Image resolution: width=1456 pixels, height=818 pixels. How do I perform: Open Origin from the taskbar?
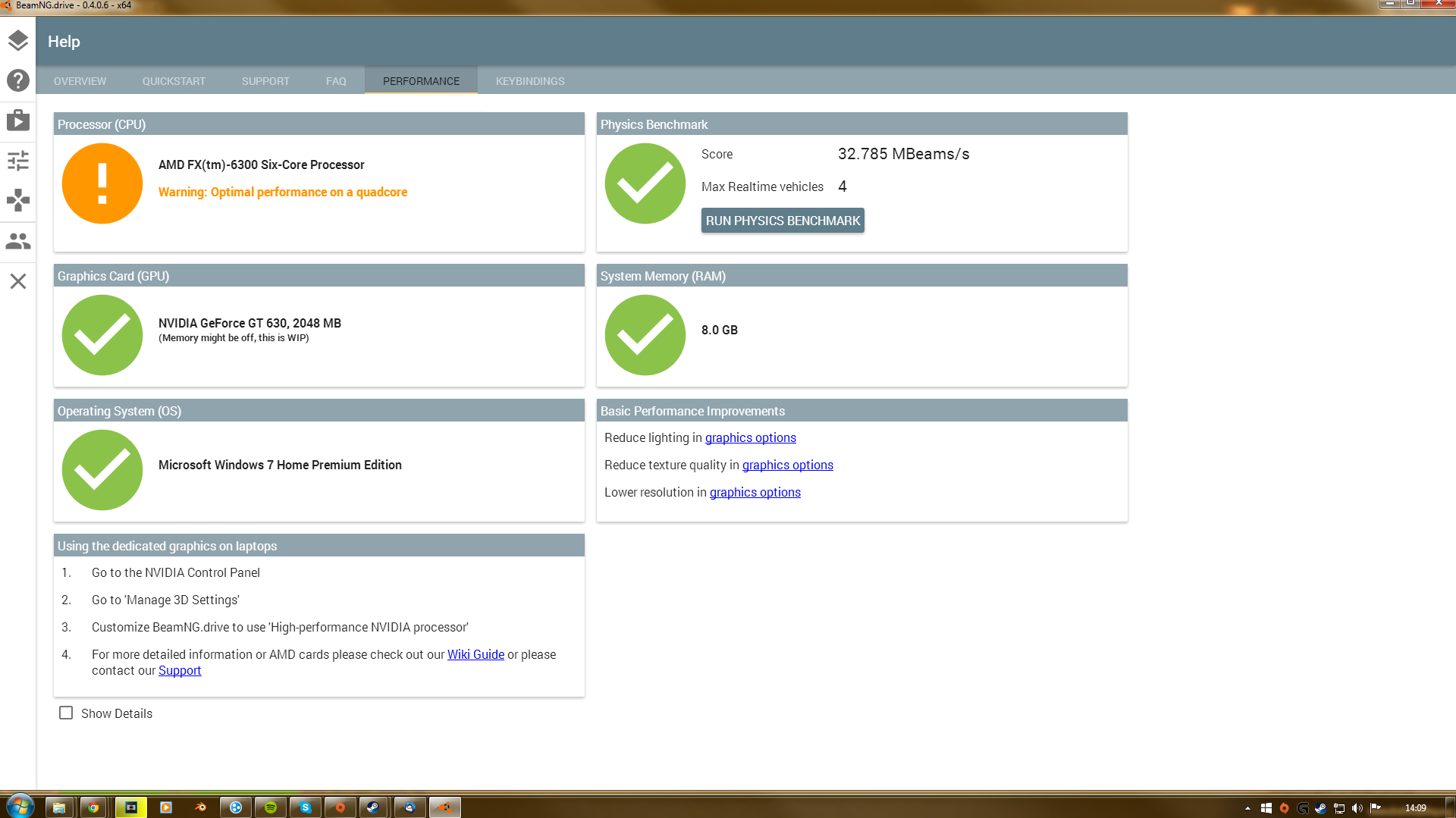340,807
